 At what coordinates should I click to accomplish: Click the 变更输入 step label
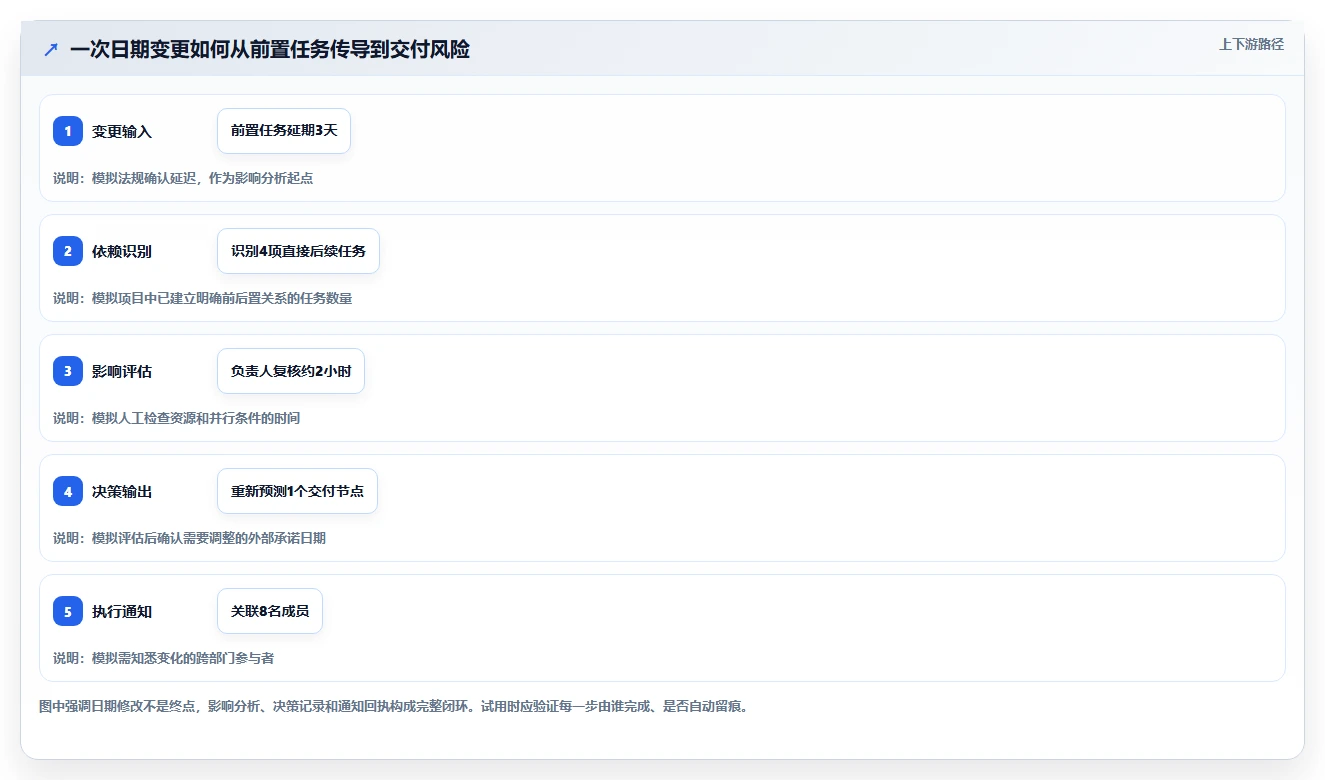(x=122, y=132)
